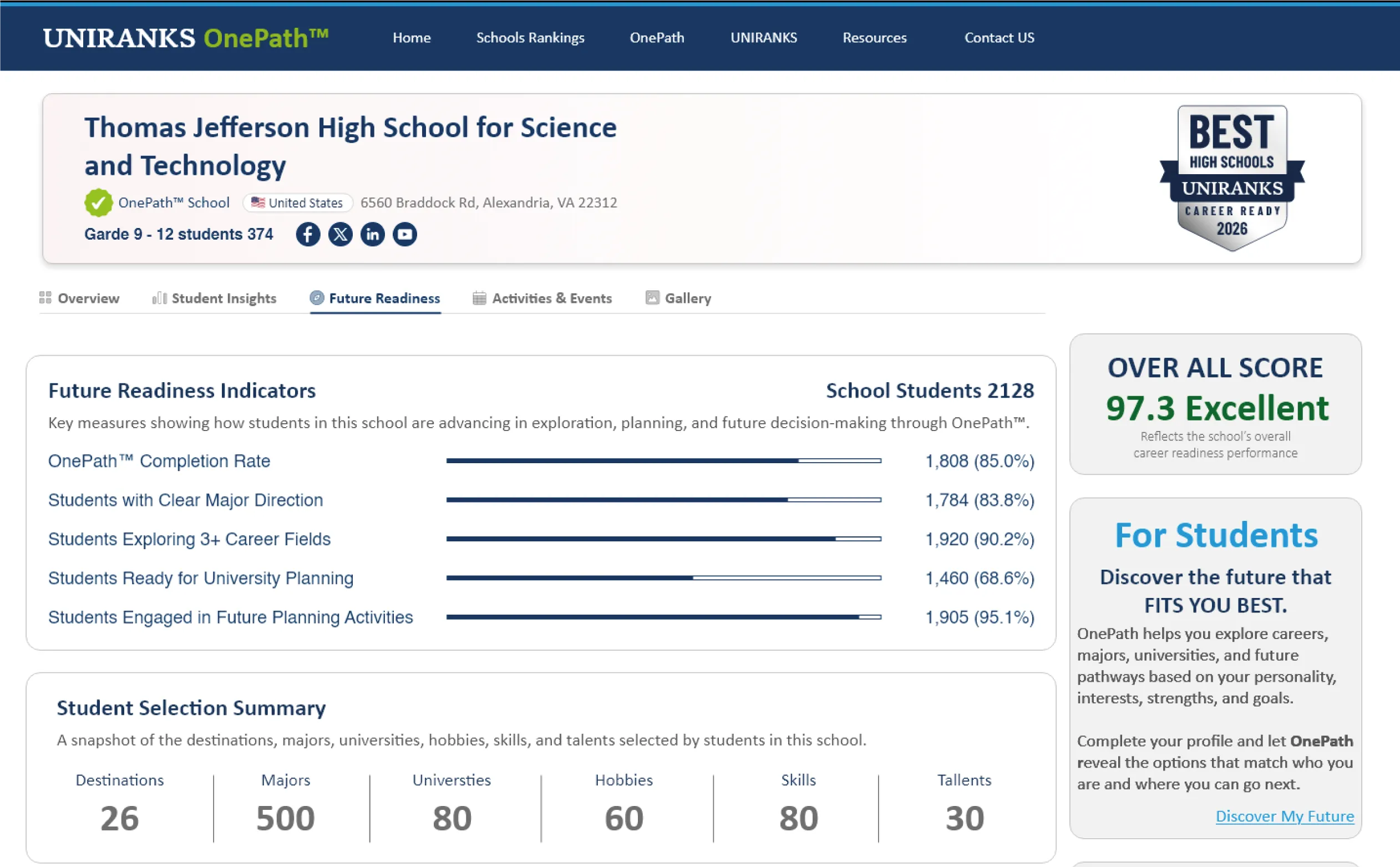Click the value 1,920 (90.2%)
This screenshot has width=1400, height=867.
pyautogui.click(x=980, y=539)
